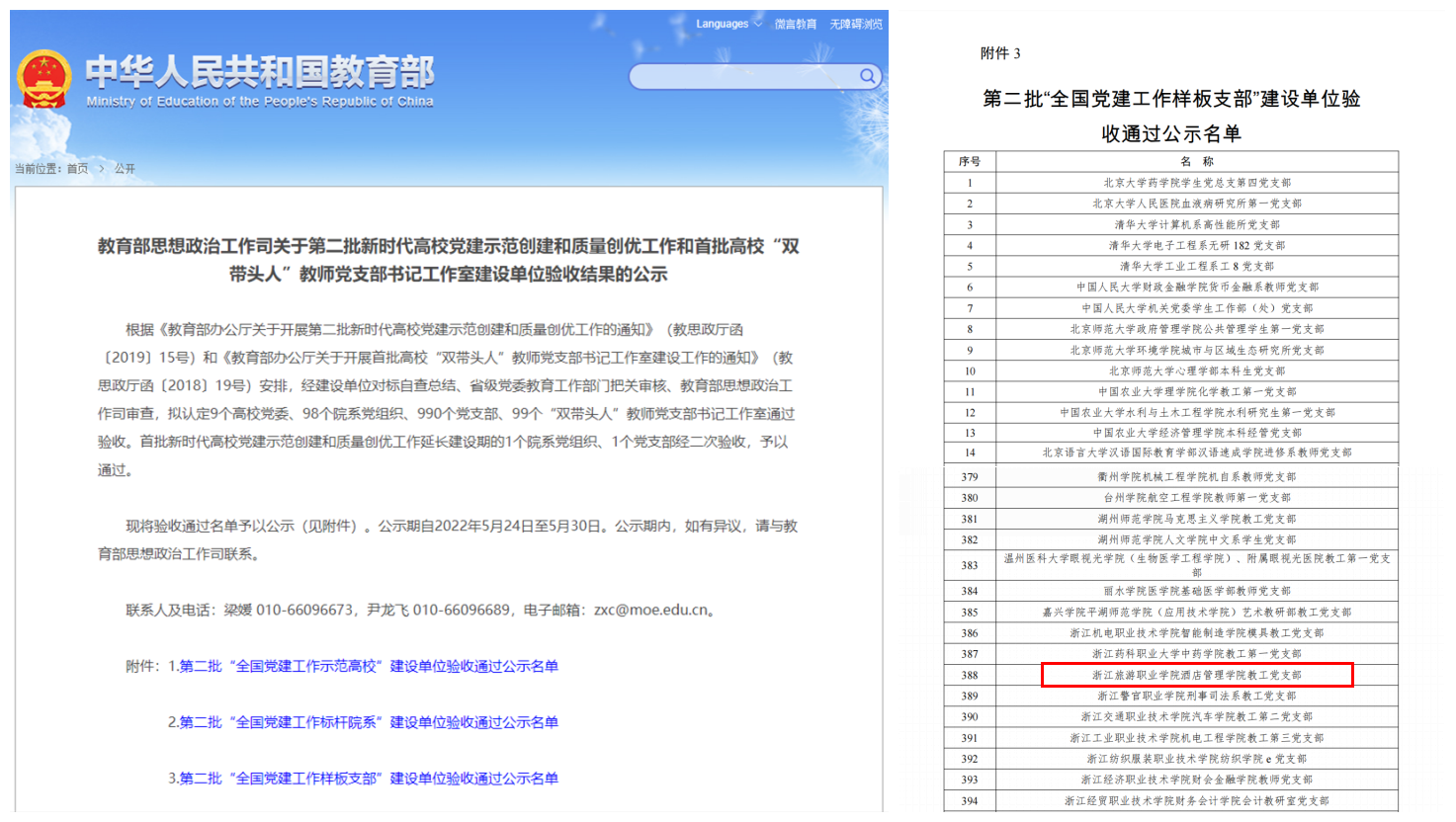Click phone number 010-66096689
Screen dimensions: 1456x822
pos(462,610)
